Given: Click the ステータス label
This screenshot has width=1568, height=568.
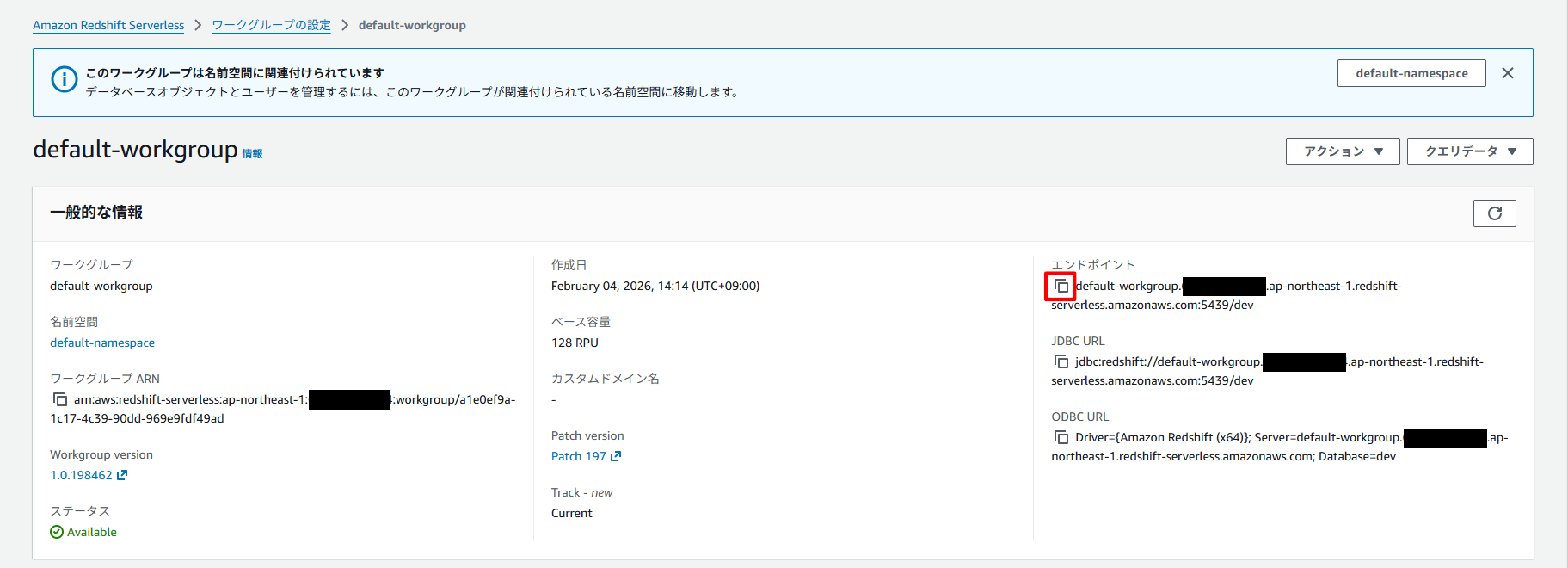Looking at the screenshot, I should (x=80, y=511).
